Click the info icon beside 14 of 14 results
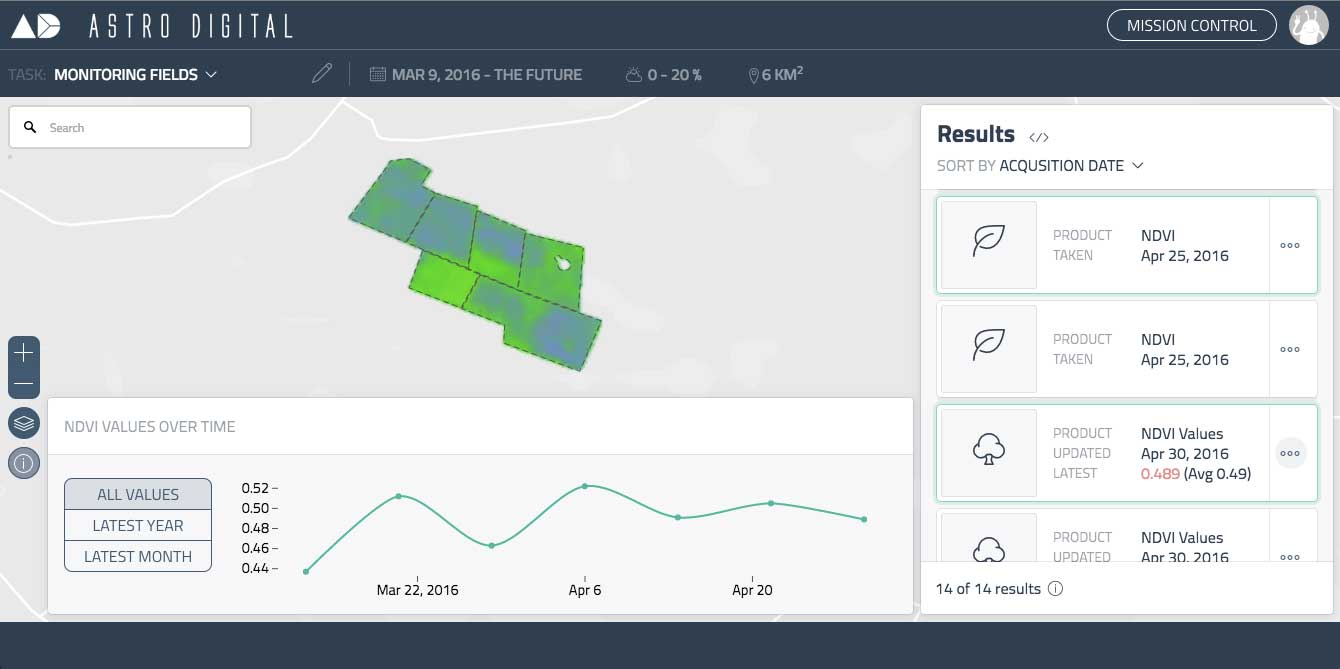This screenshot has height=669, width=1340. (1055, 589)
